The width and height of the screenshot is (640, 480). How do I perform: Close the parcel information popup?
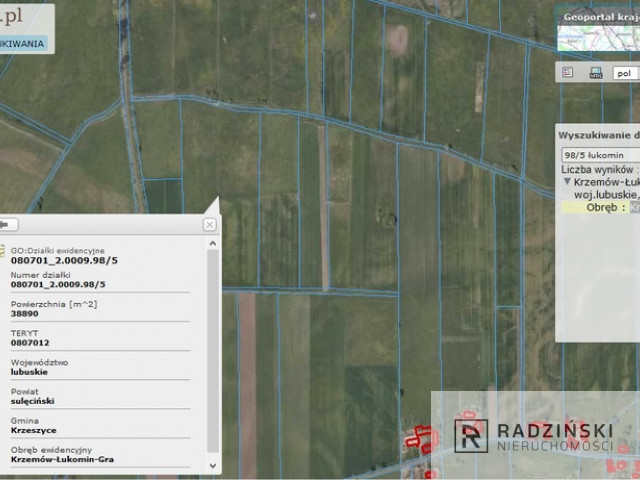pyautogui.click(x=209, y=224)
